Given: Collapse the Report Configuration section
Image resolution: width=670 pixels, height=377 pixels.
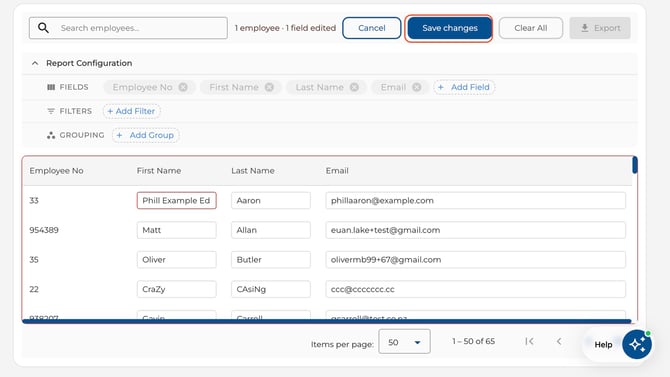Looking at the screenshot, I should [x=35, y=63].
